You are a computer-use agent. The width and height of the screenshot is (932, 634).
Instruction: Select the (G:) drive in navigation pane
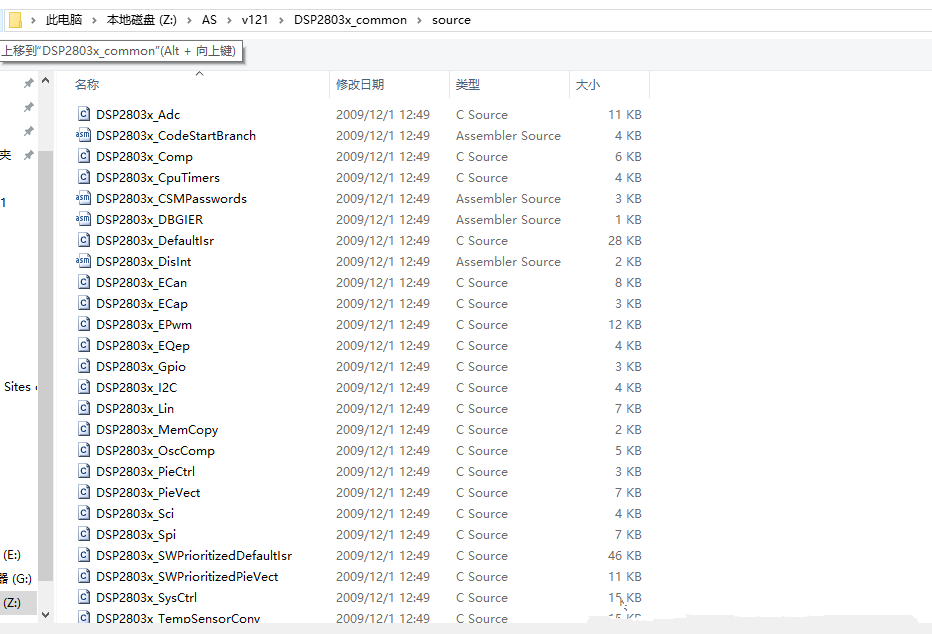coord(16,578)
